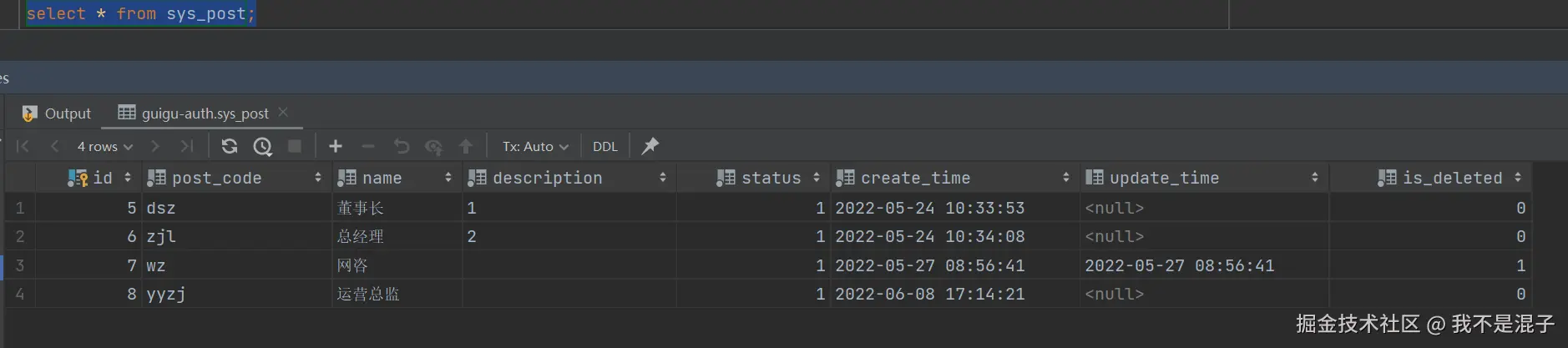Add a new row with plus icon
This screenshot has height=348, width=1568.
coord(336,146)
